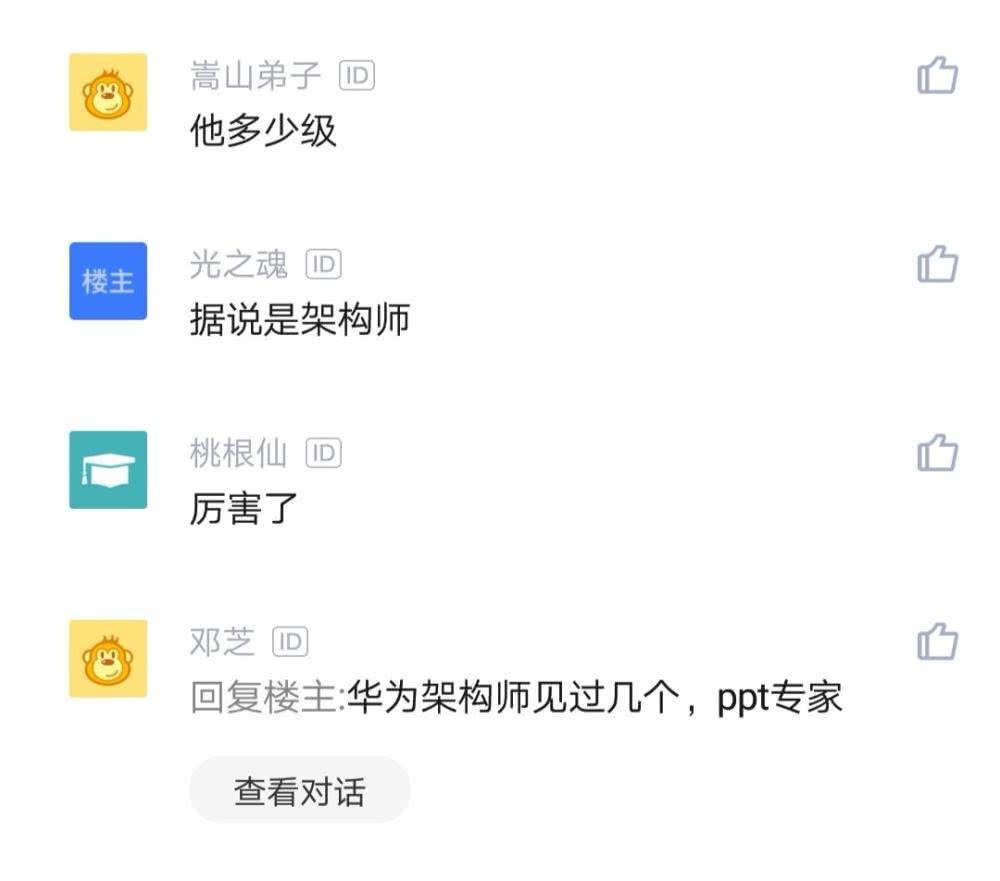Image resolution: width=1000 pixels, height=881 pixels.
Task: Open username 桃根仙 profile
Action: [239, 453]
